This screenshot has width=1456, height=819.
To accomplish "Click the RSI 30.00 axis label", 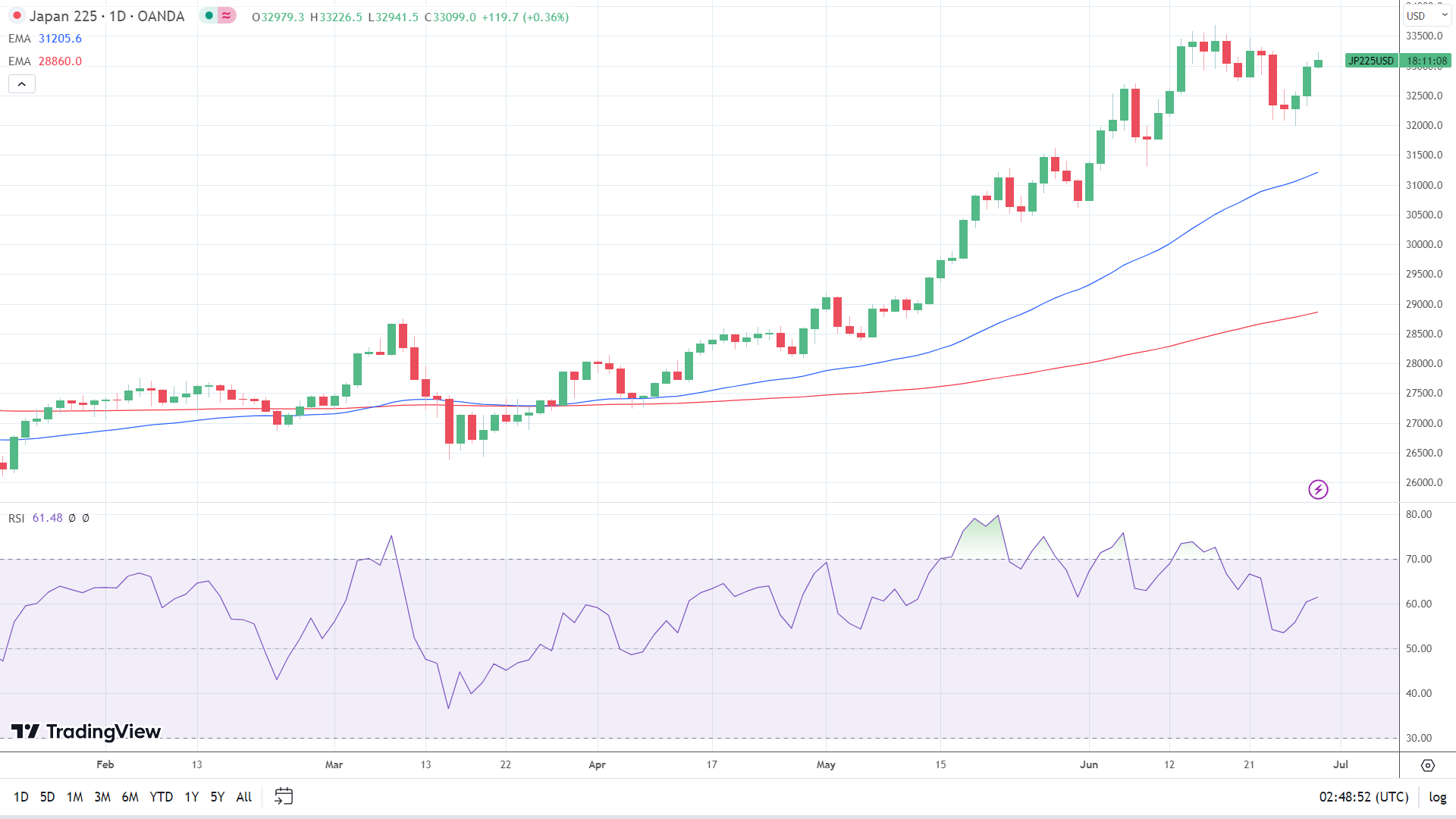I will coord(1419,738).
